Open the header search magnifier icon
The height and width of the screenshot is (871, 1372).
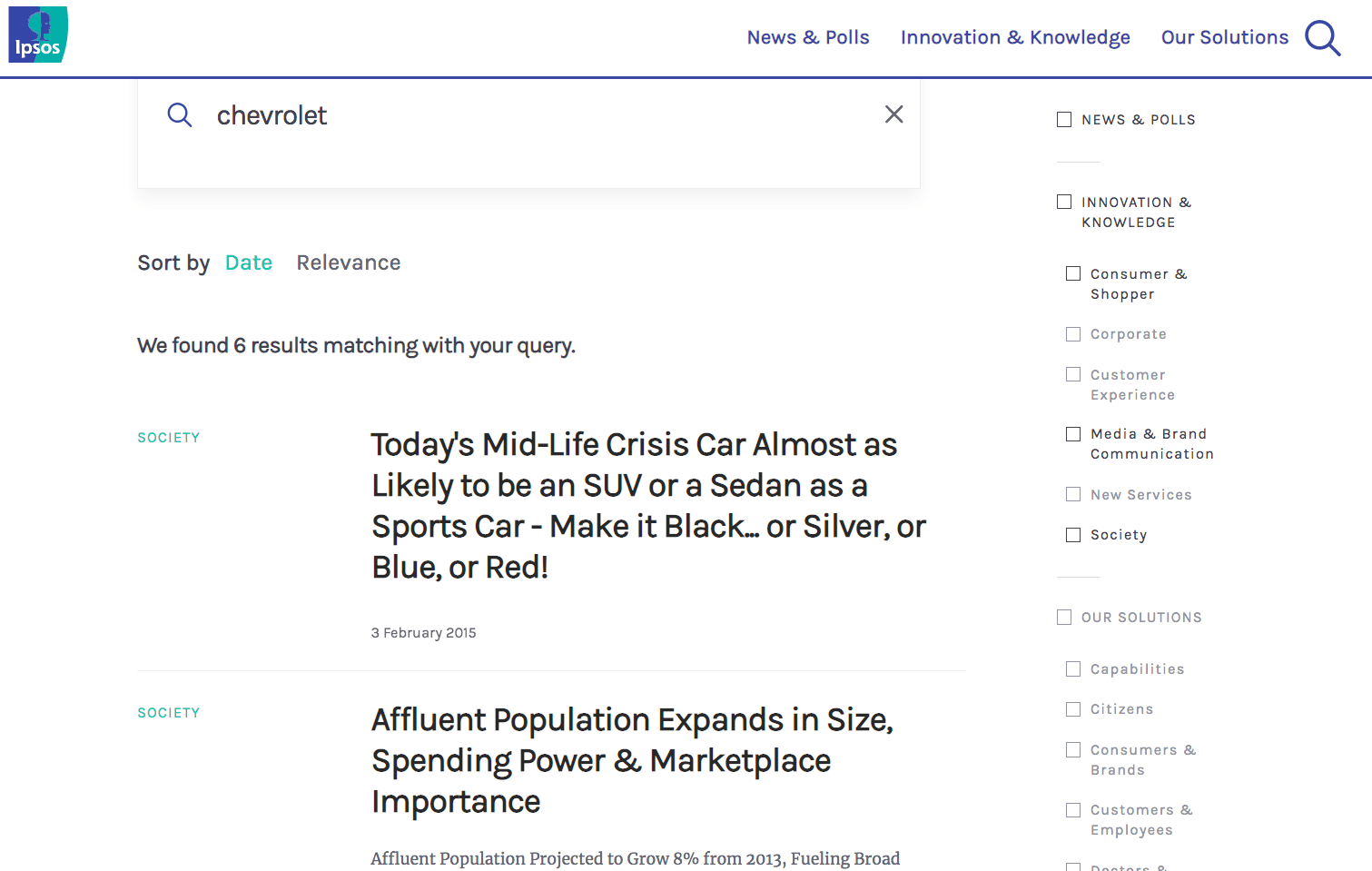pyautogui.click(x=1322, y=38)
